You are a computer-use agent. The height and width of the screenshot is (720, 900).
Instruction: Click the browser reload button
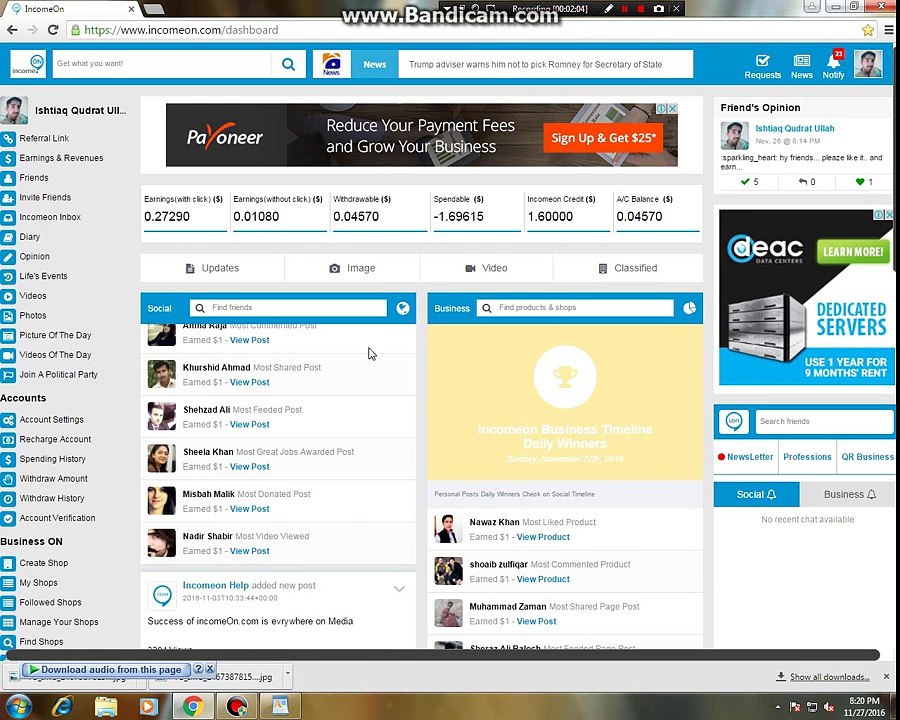[53, 30]
